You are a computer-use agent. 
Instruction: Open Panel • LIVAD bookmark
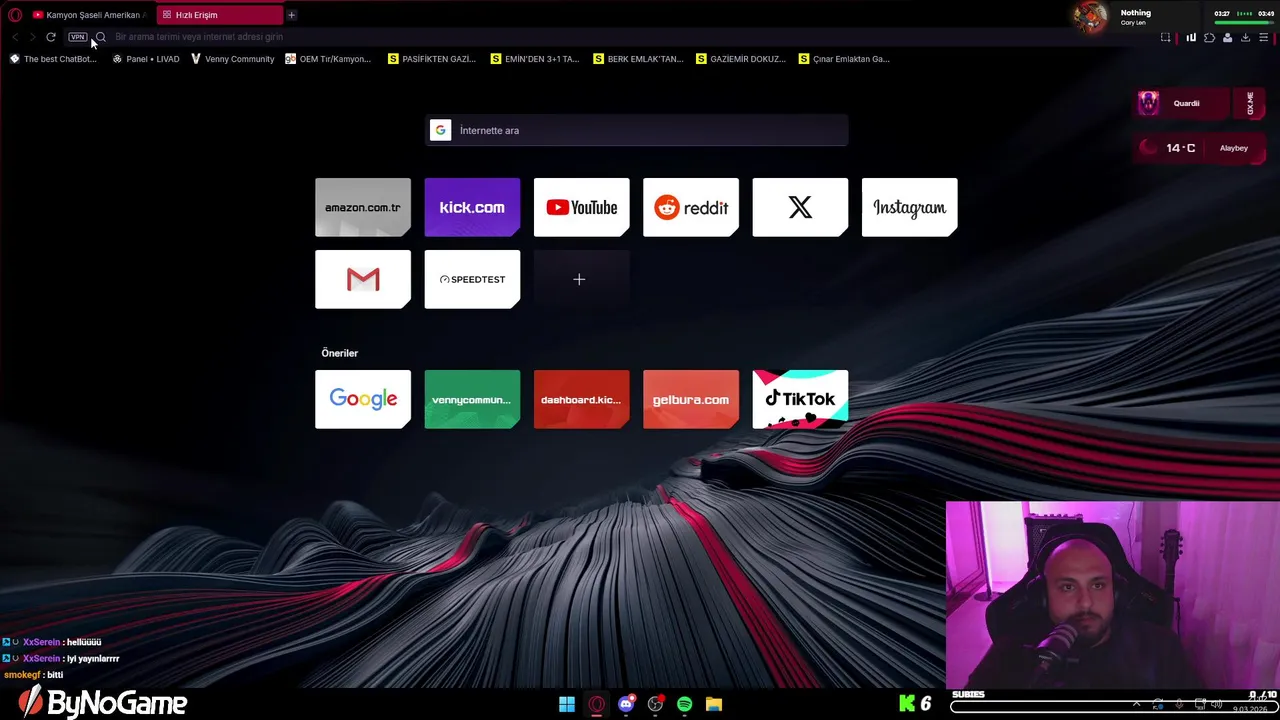146,59
